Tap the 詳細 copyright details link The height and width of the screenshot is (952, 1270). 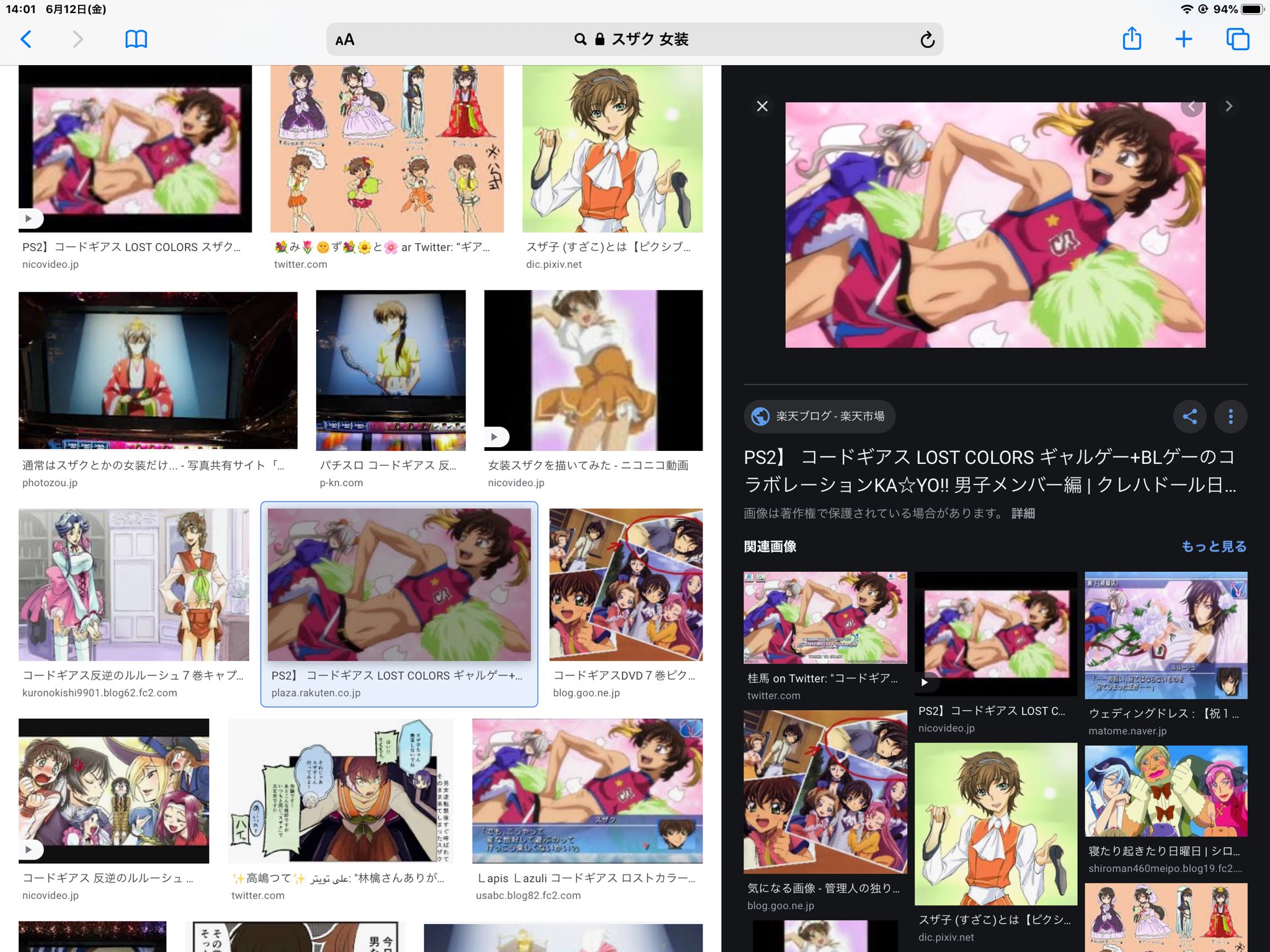coord(1023,514)
